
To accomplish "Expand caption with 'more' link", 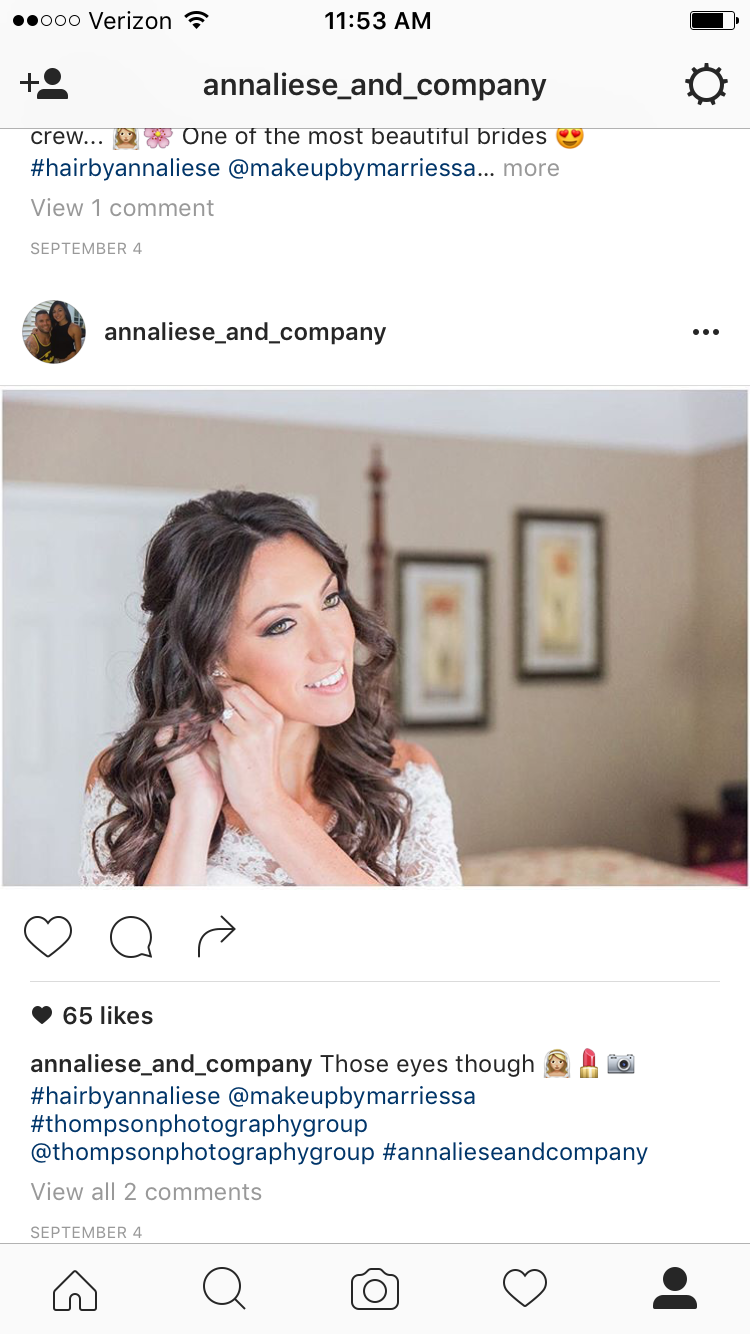I will point(531,168).
